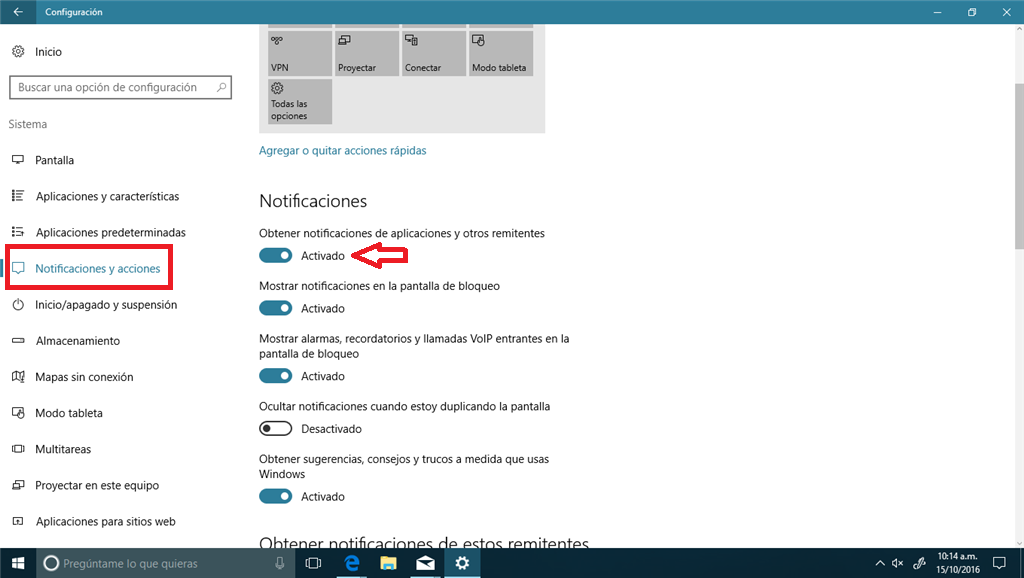Click the Inicio gear icon

point(18,52)
